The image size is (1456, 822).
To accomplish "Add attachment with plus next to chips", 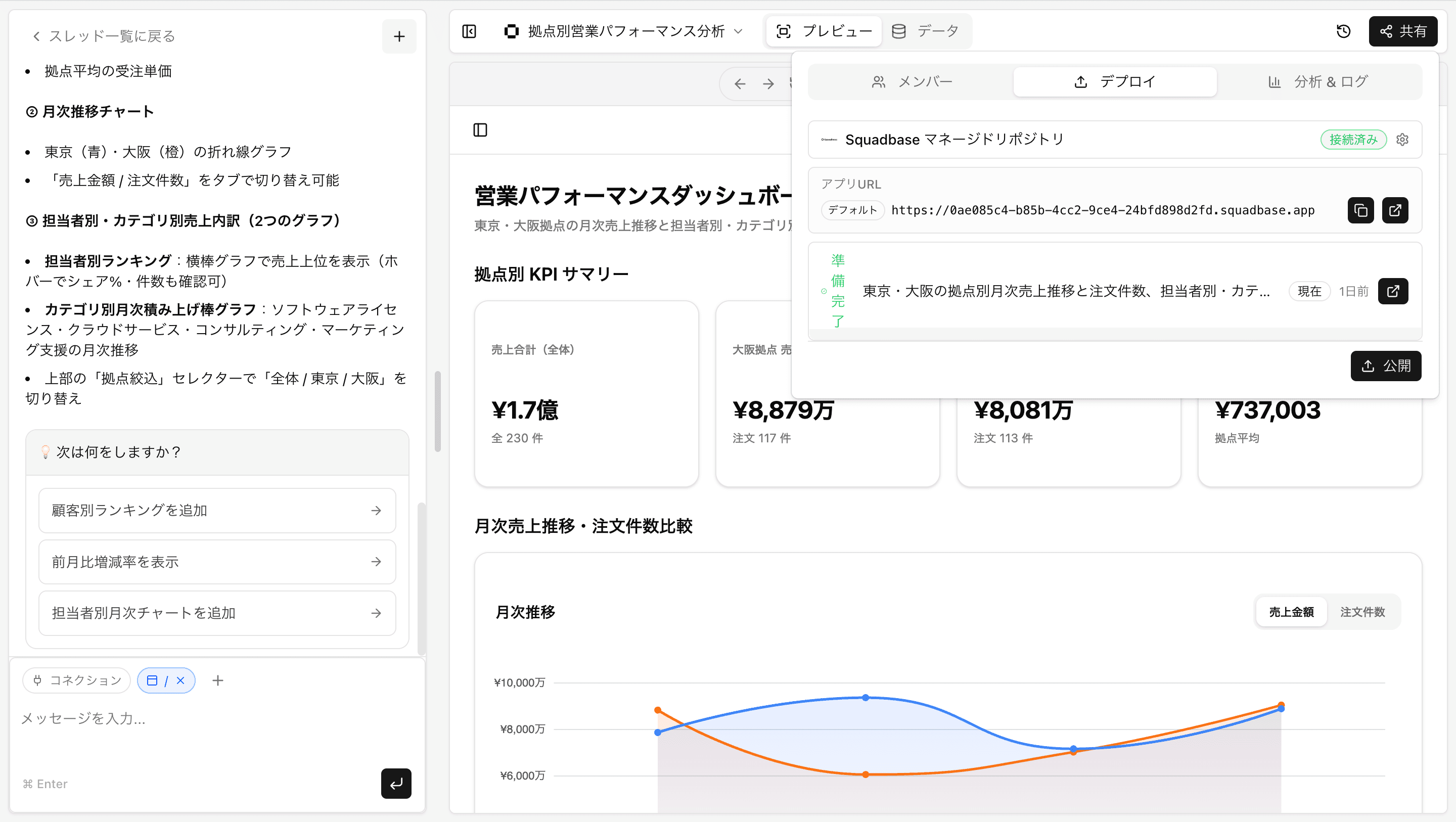I will (217, 680).
